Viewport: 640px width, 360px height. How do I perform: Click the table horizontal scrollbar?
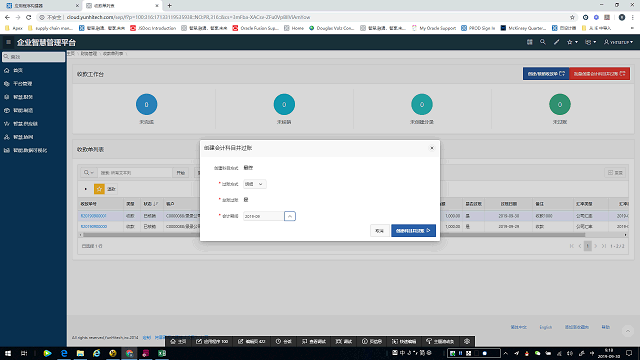pos(334,235)
